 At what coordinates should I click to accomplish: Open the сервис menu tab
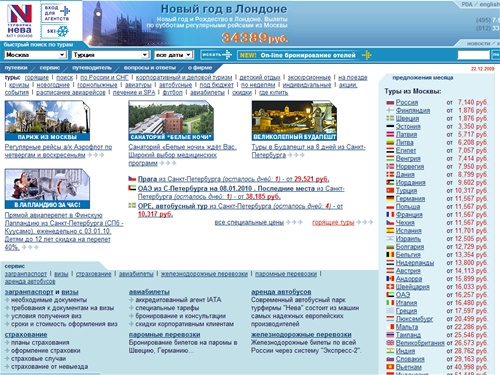tap(50, 68)
